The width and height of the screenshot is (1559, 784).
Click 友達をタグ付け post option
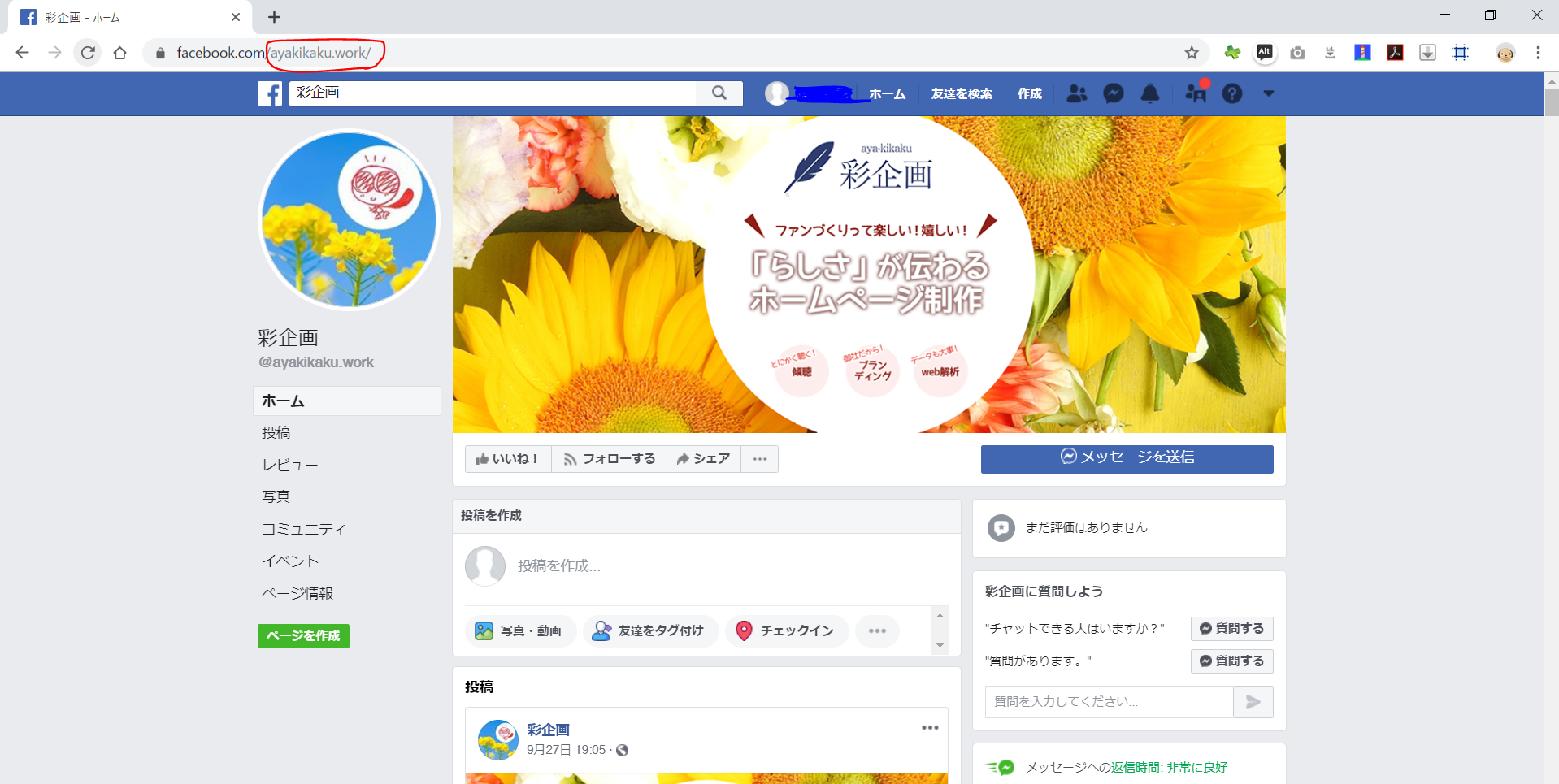pyautogui.click(x=650, y=630)
